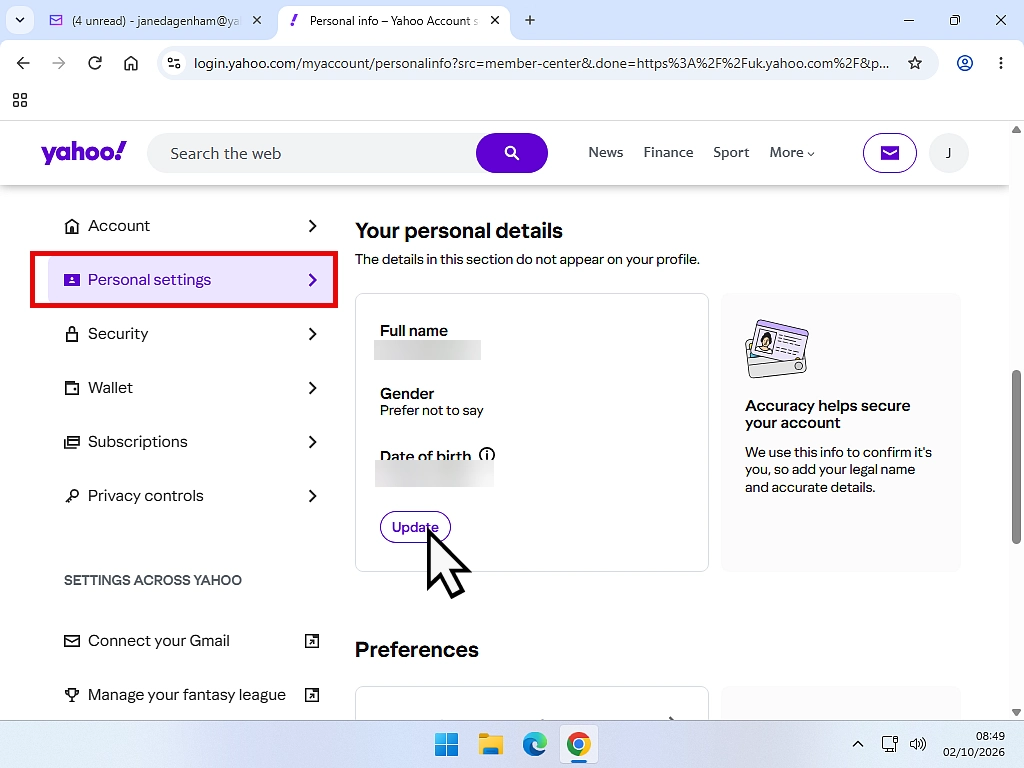Click the Yahoo logo
Screen dimensions: 1024x768
tap(84, 153)
